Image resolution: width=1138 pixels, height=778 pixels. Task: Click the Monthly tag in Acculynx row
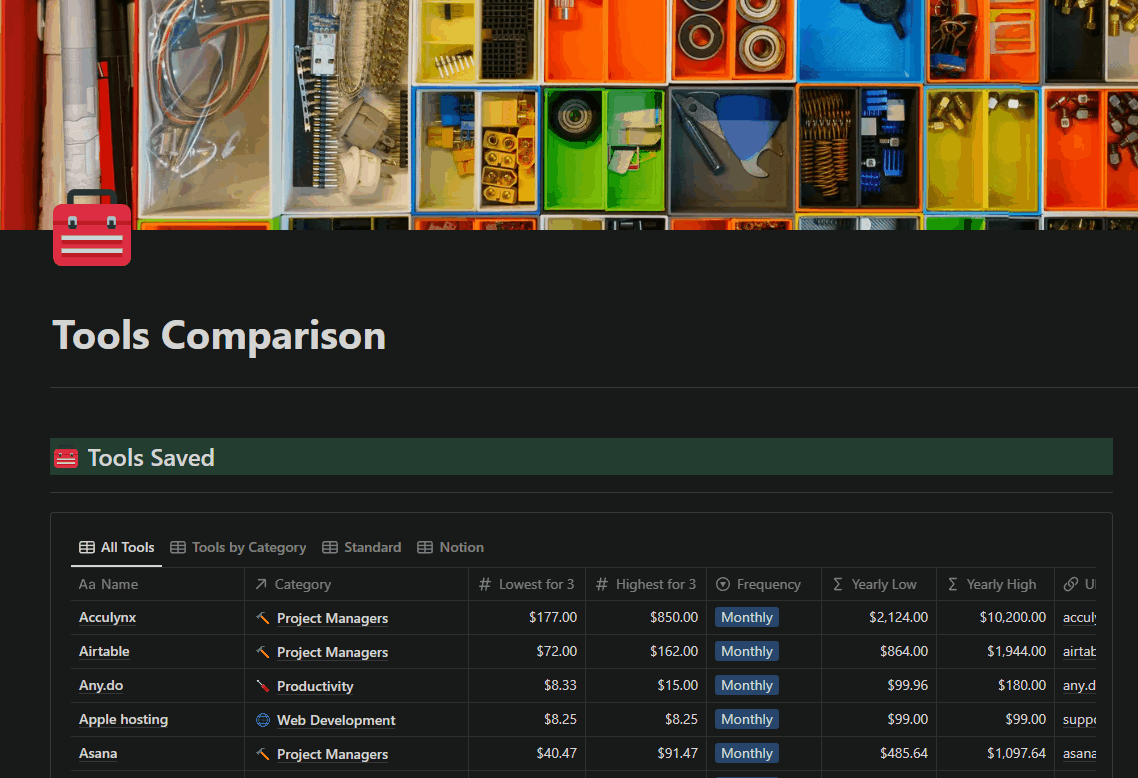click(746, 618)
